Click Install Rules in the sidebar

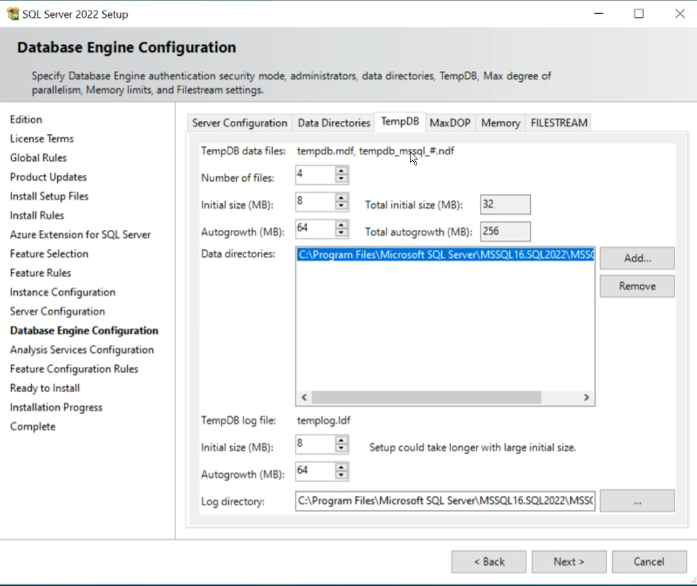(37, 215)
